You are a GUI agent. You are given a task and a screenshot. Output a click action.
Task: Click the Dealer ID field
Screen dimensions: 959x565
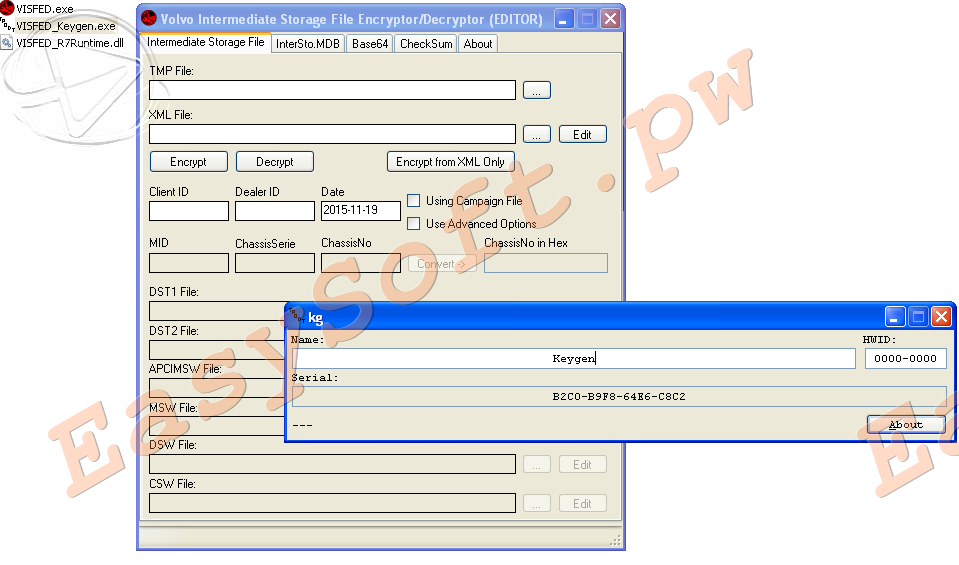[x=275, y=211]
